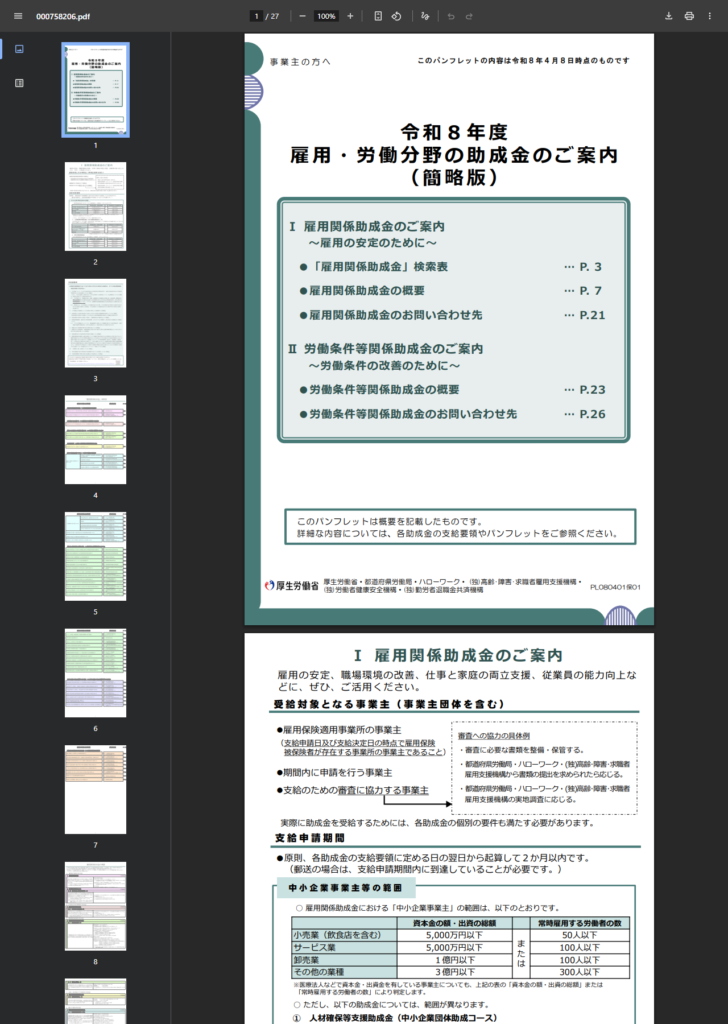Download the PDF file

pyautogui.click(x=669, y=16)
